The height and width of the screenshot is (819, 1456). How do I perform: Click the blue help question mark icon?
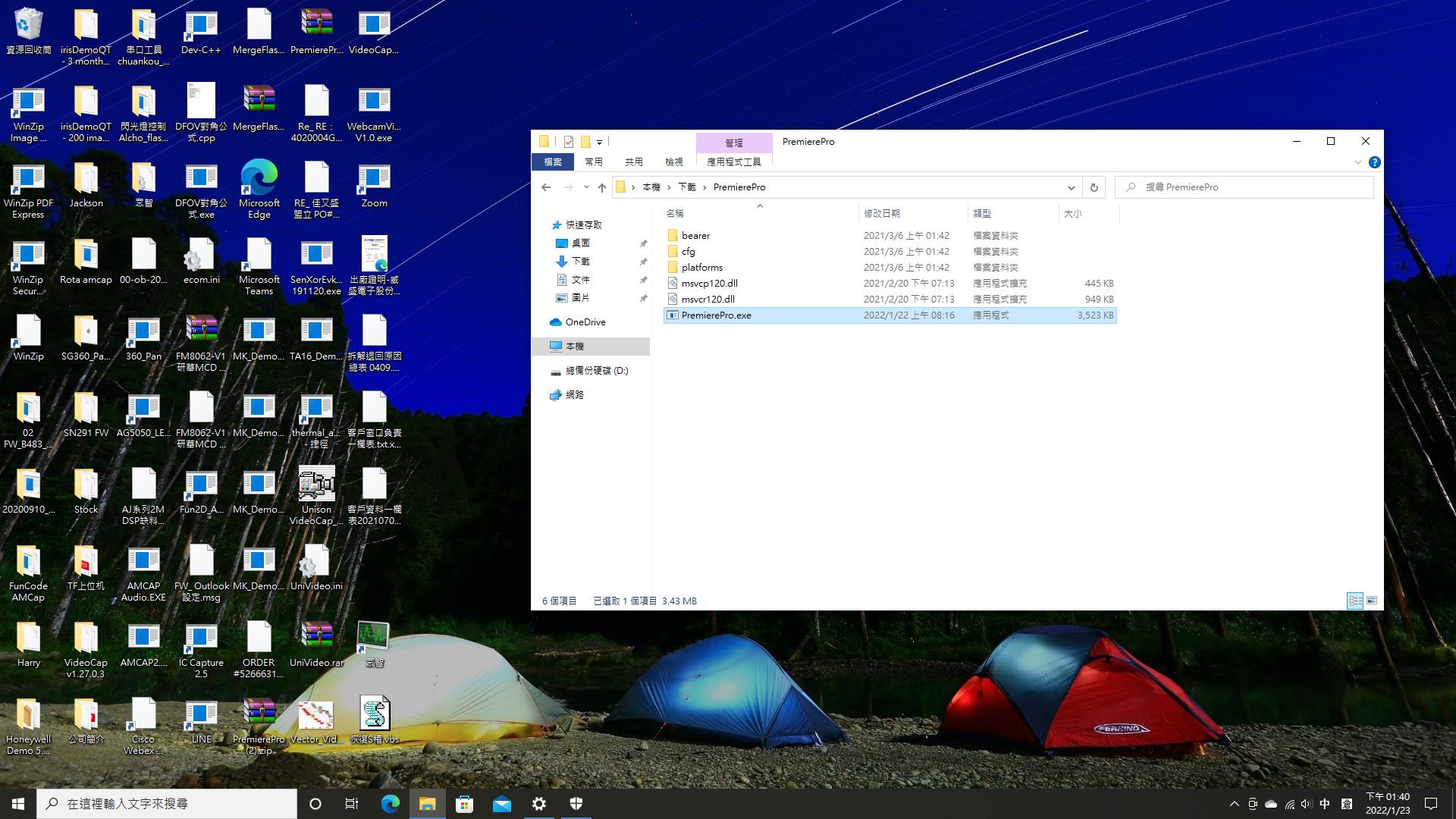click(x=1374, y=162)
